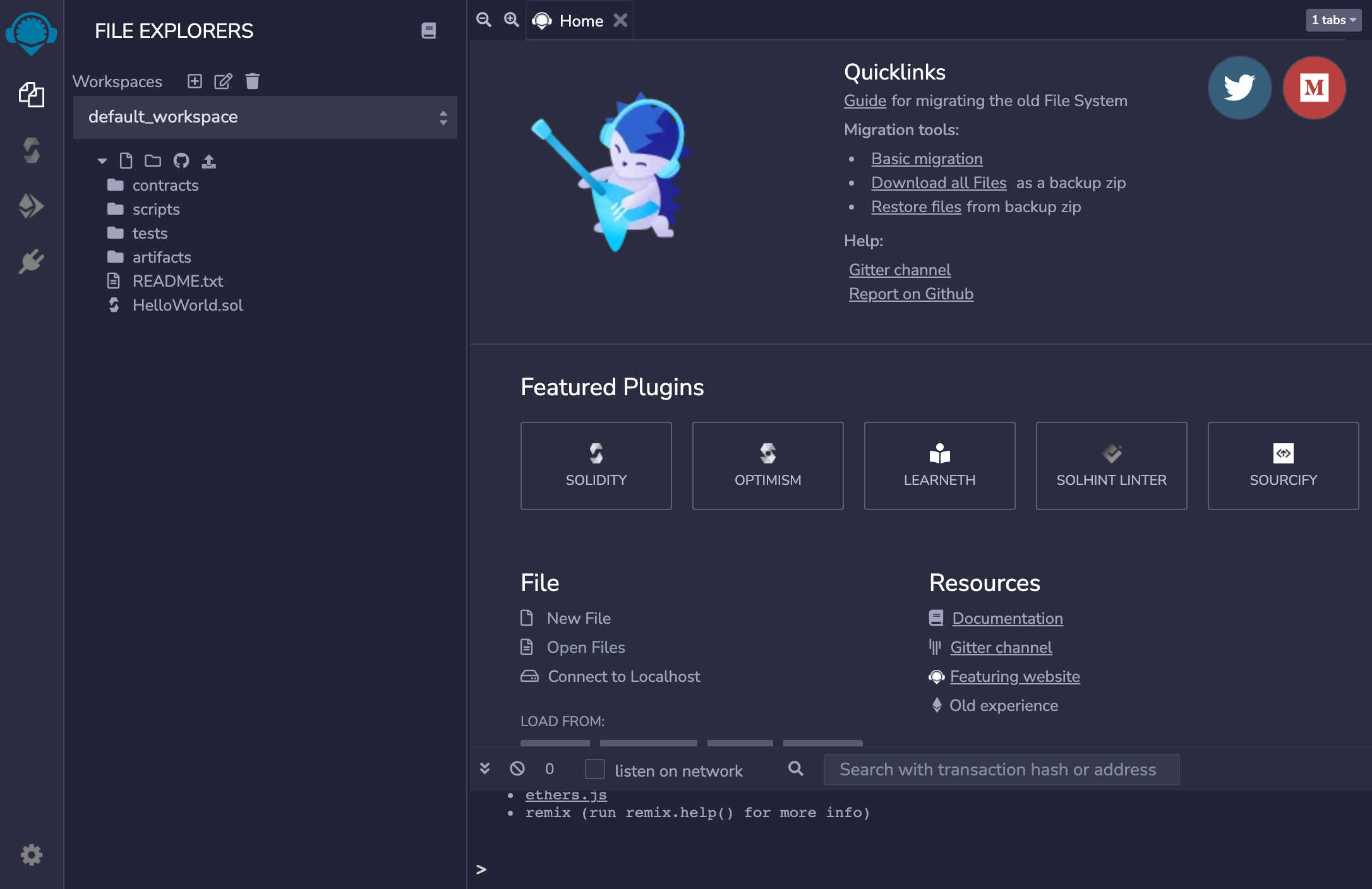Delete workspace with trash icon
This screenshot has width=1372, height=889.
point(252,81)
